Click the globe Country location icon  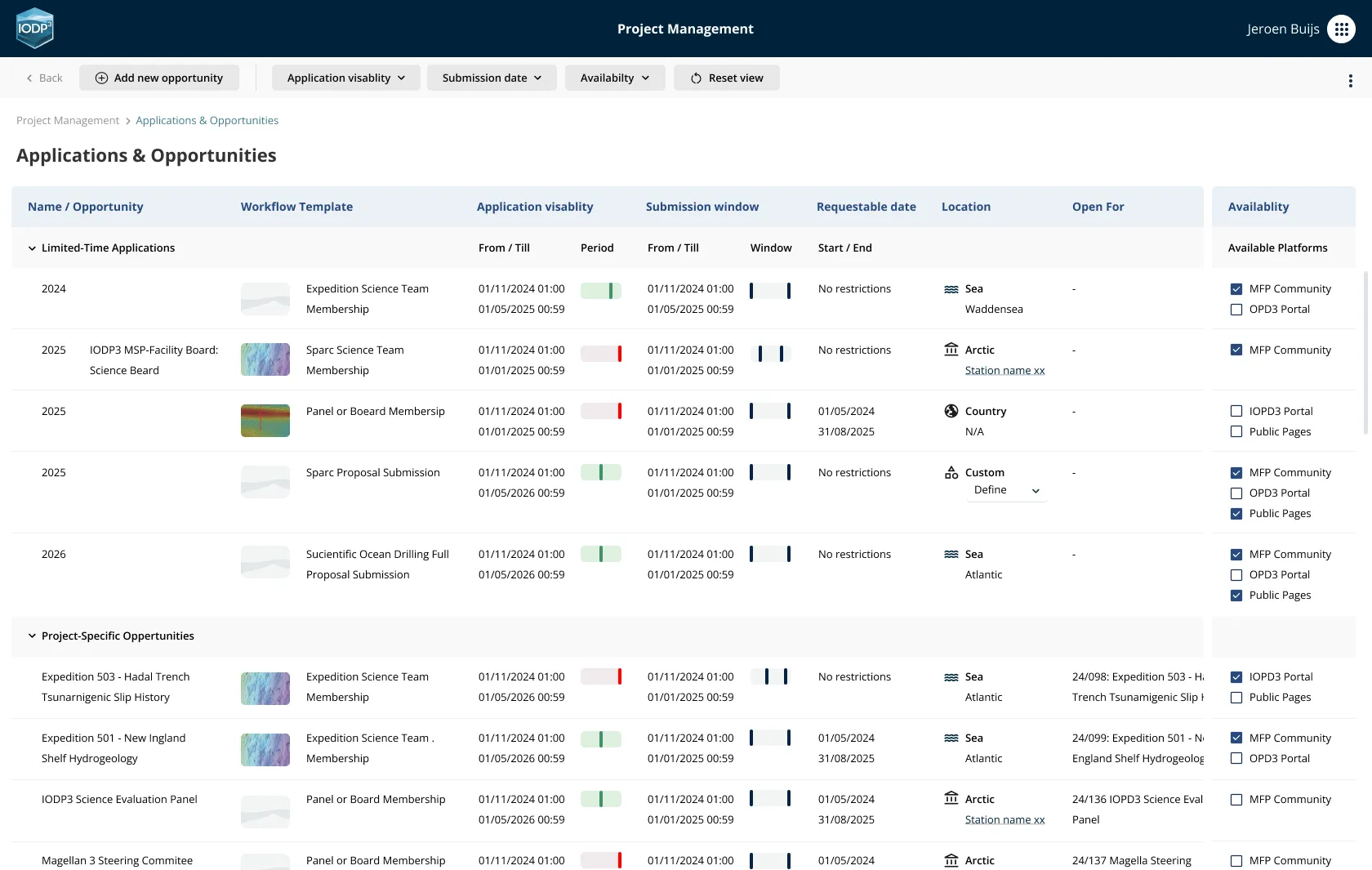[951, 411]
